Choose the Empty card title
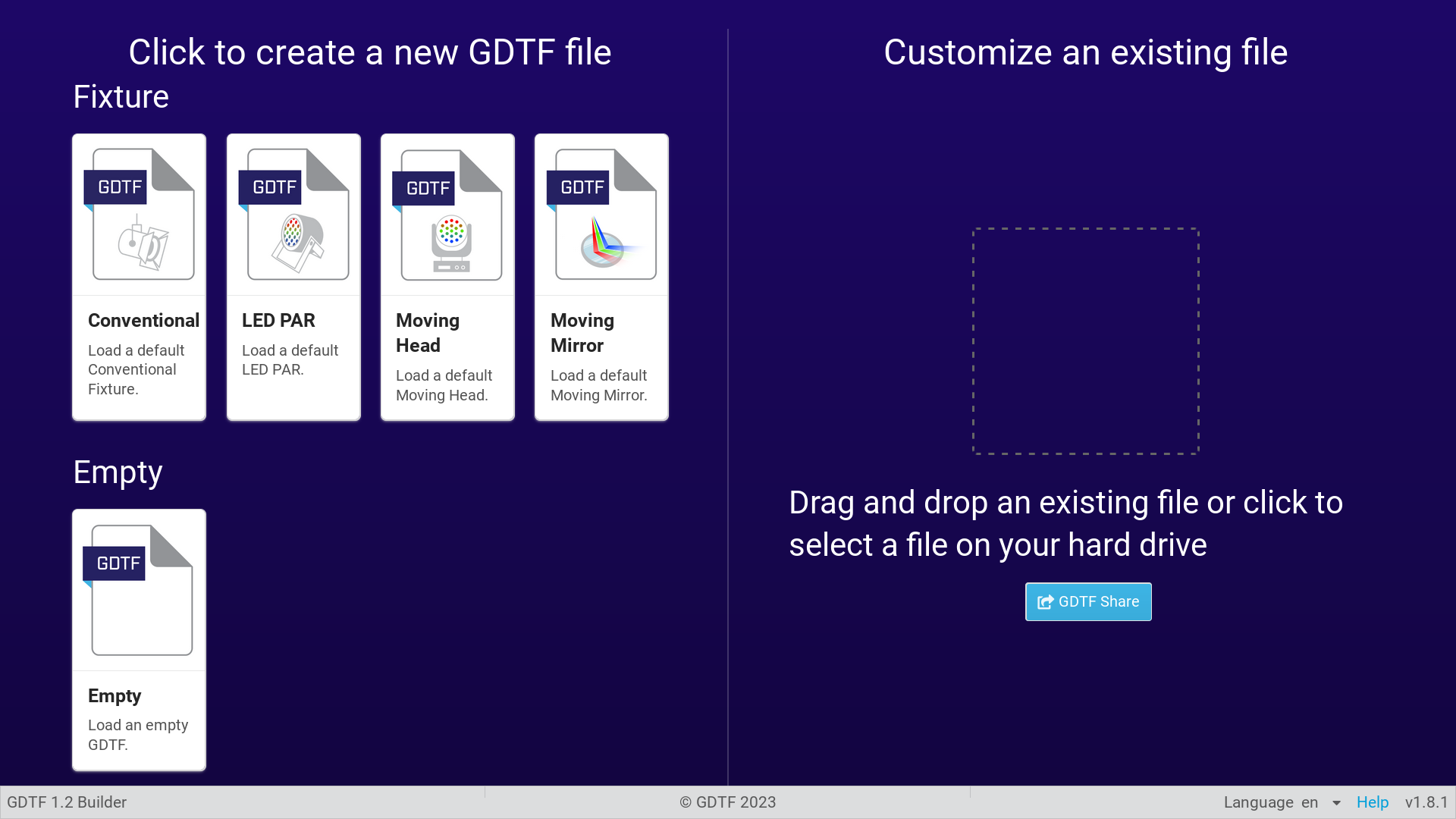The height and width of the screenshot is (819, 1456). (115, 695)
